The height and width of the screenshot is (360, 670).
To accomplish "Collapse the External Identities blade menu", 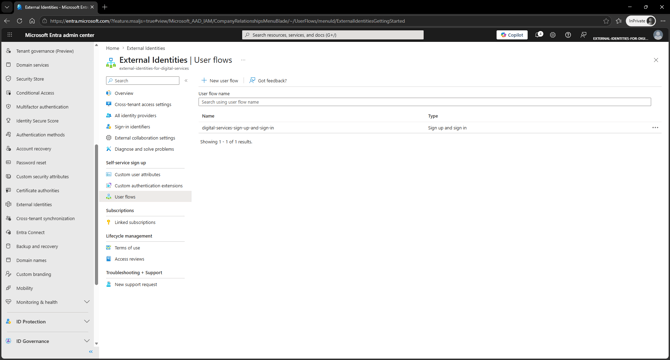I will pyautogui.click(x=186, y=80).
